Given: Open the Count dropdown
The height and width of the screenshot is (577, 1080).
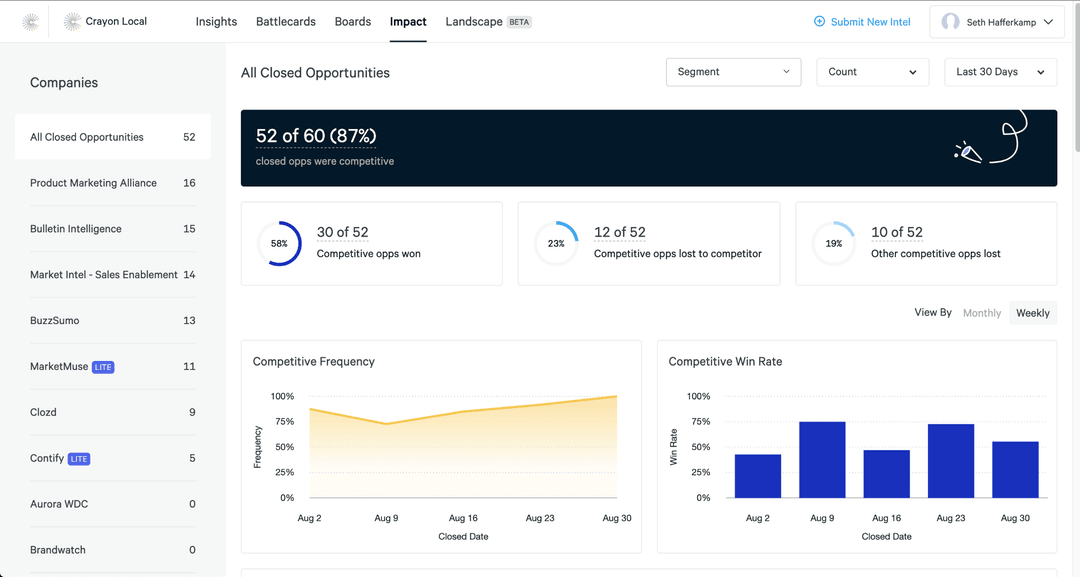Looking at the screenshot, I should point(872,72).
